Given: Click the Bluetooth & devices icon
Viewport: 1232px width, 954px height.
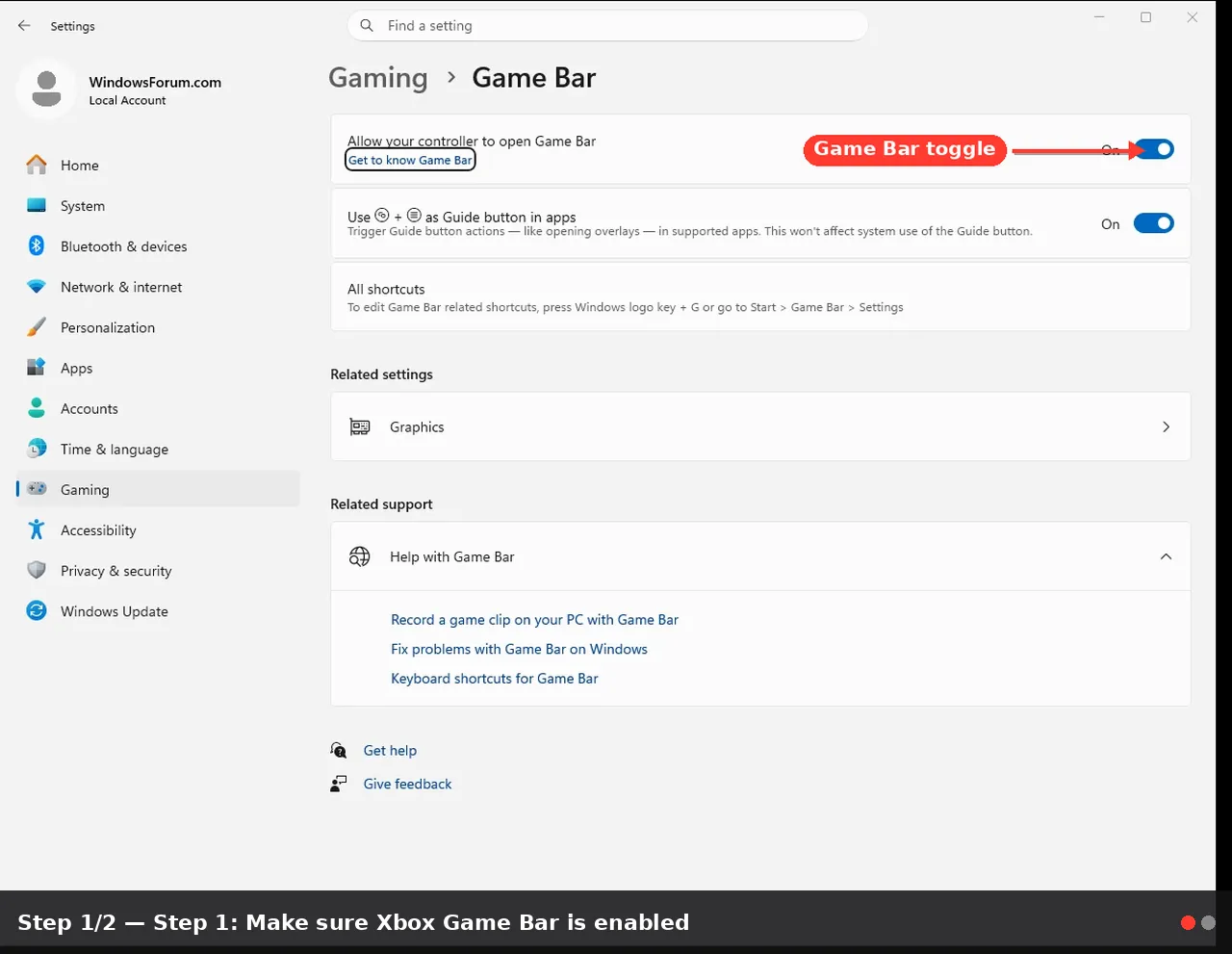Looking at the screenshot, I should (x=37, y=245).
